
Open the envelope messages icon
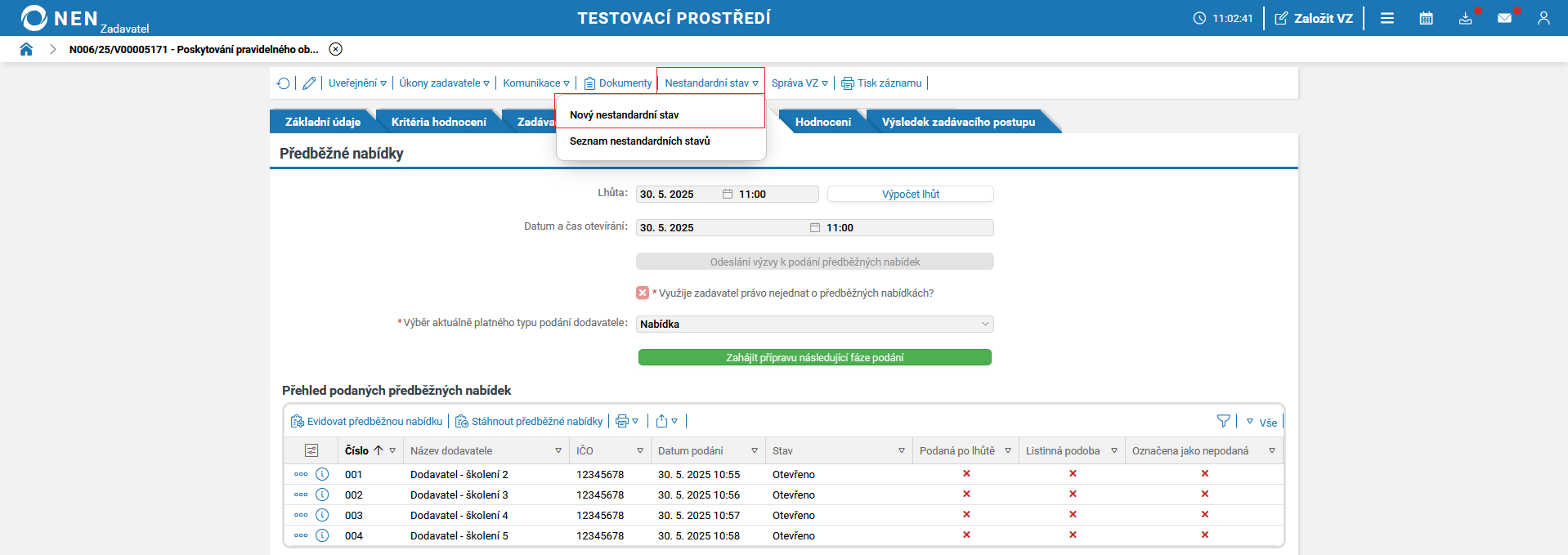tap(1504, 18)
